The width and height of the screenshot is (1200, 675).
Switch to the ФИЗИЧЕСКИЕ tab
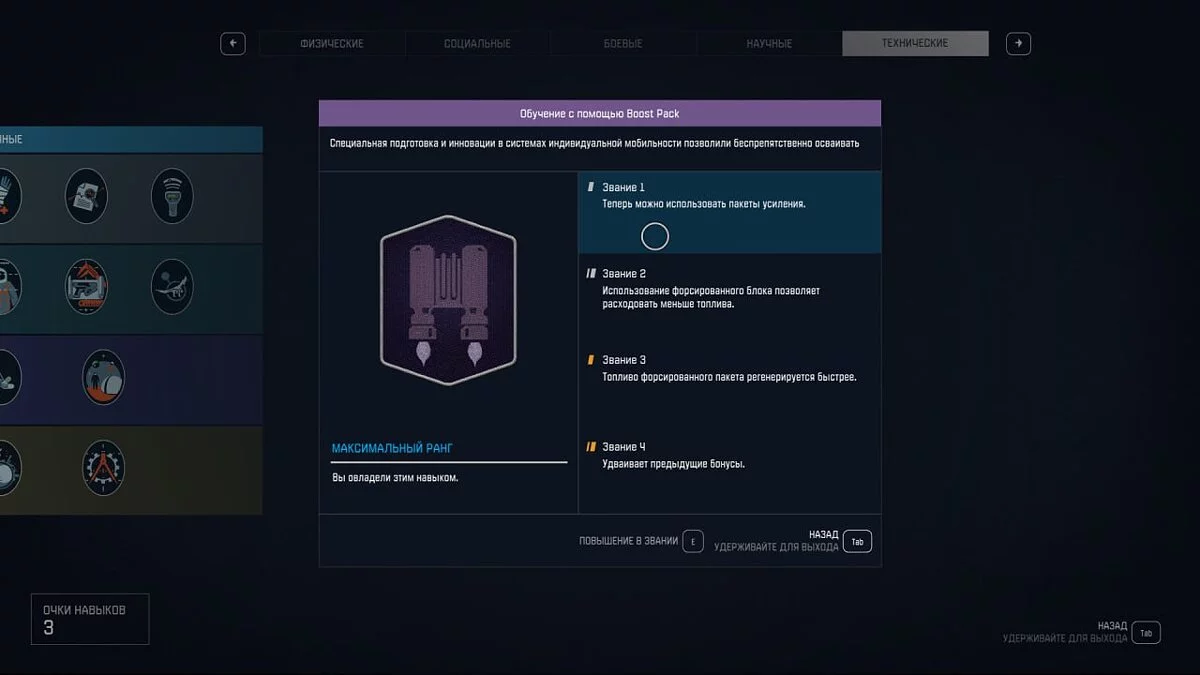click(332, 44)
